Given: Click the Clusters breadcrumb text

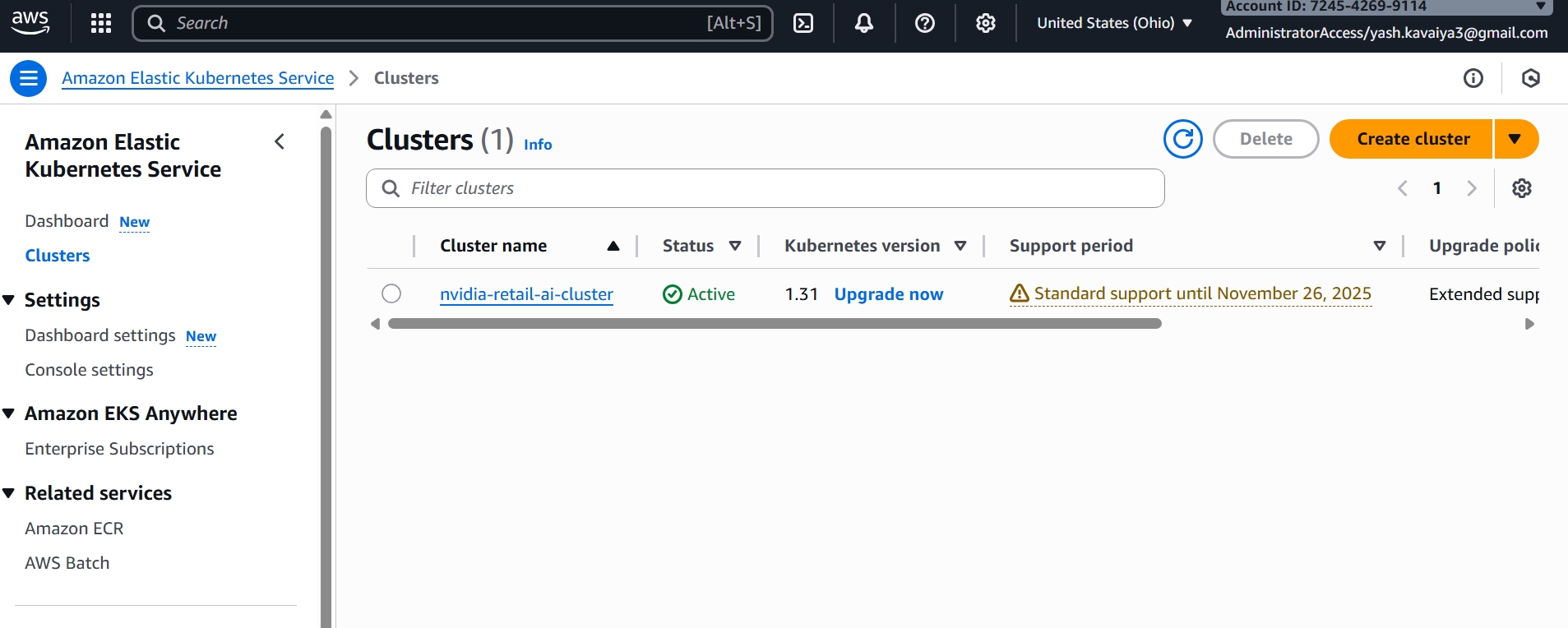Looking at the screenshot, I should pyautogui.click(x=406, y=78).
